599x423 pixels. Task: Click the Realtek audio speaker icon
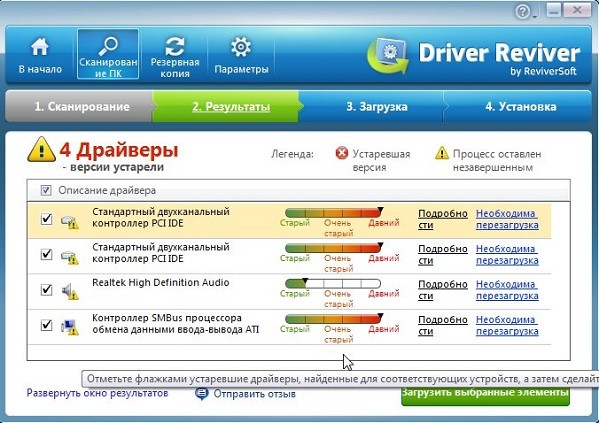(70, 292)
